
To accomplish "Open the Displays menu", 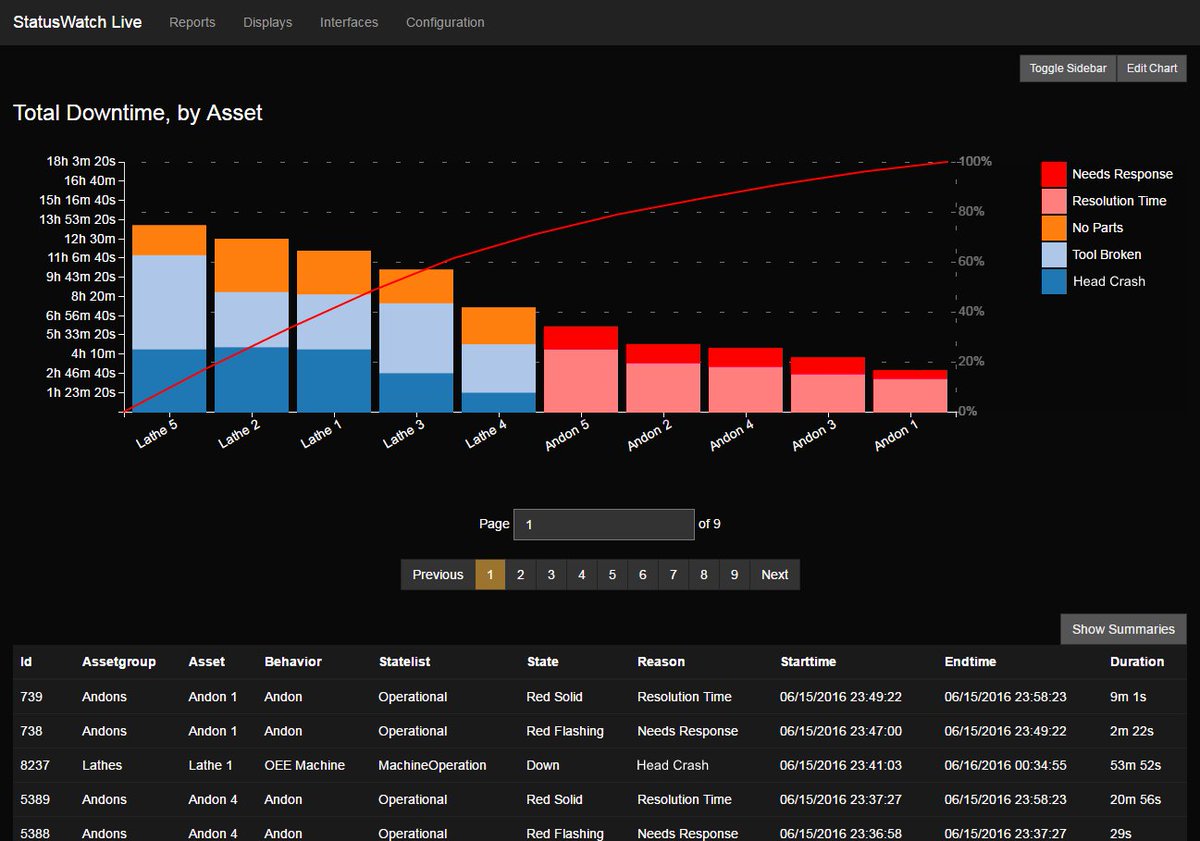I will coord(267,22).
